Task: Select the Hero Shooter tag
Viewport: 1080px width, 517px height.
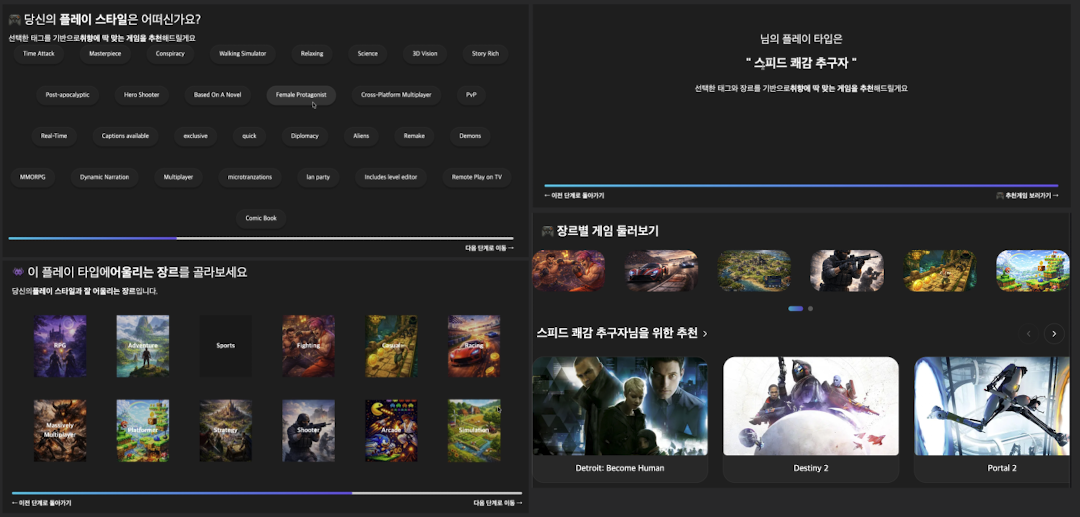Action: 142,95
